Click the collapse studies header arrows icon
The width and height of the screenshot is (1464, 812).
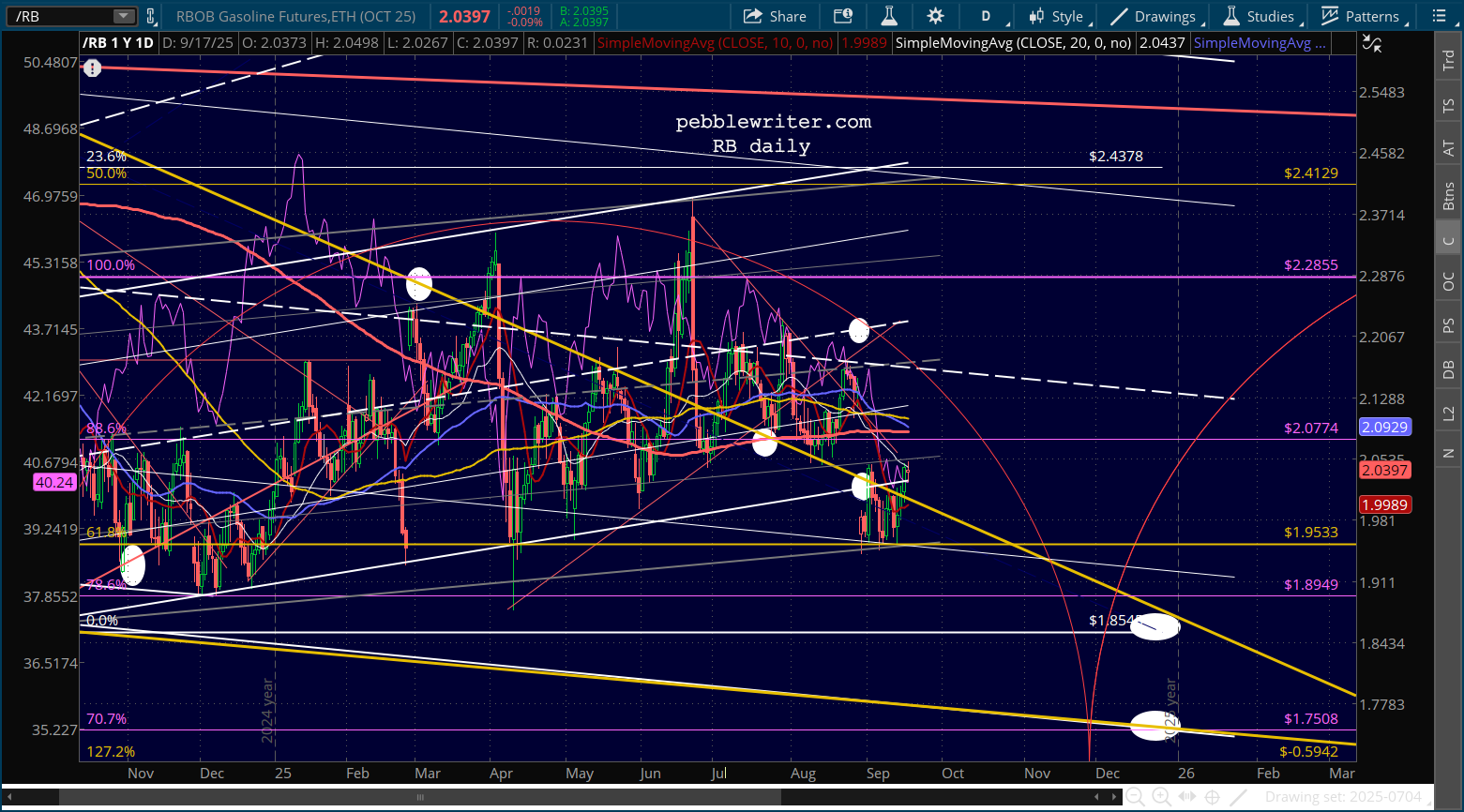click(1371, 43)
